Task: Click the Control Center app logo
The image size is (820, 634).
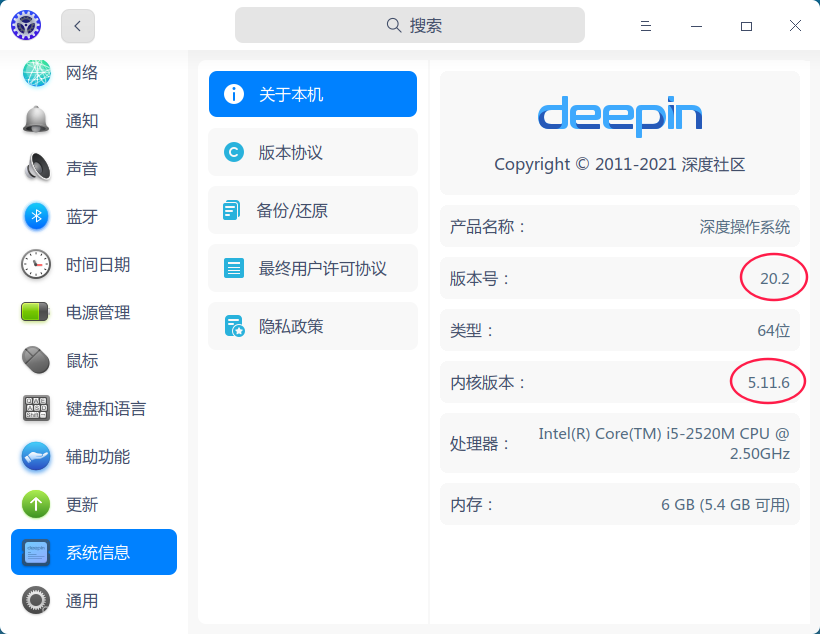Action: (26, 25)
